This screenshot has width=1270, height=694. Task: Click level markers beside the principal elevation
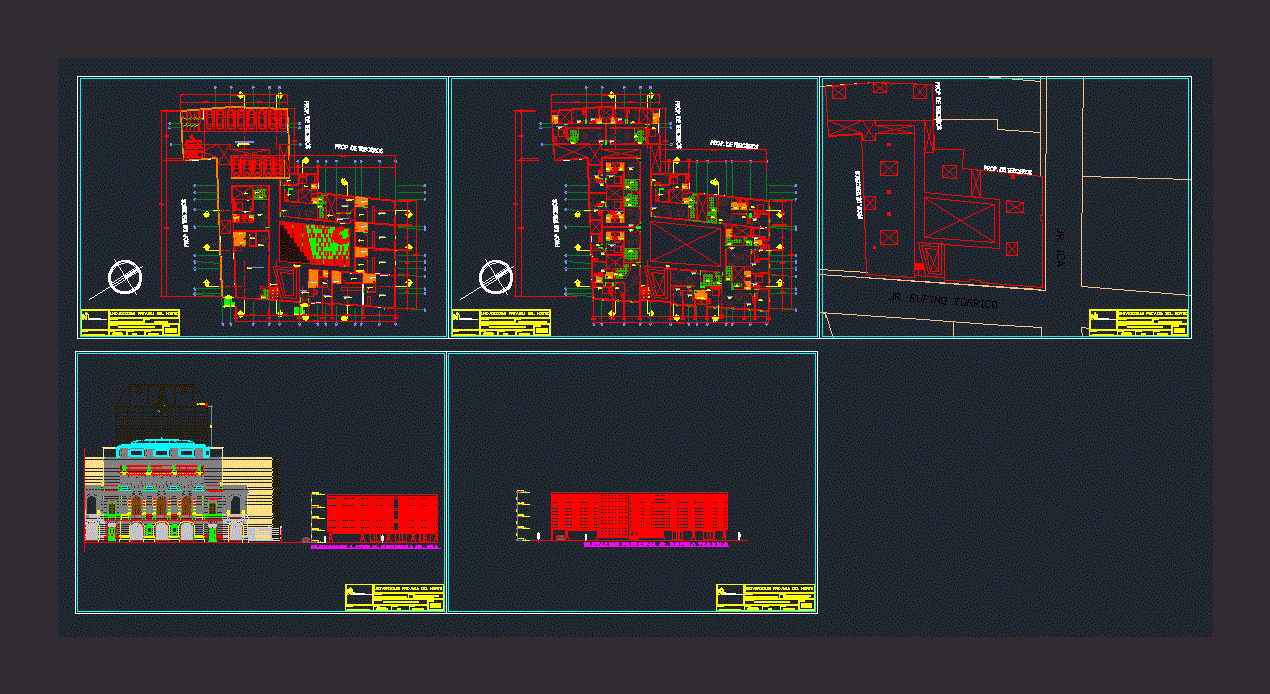[523, 514]
